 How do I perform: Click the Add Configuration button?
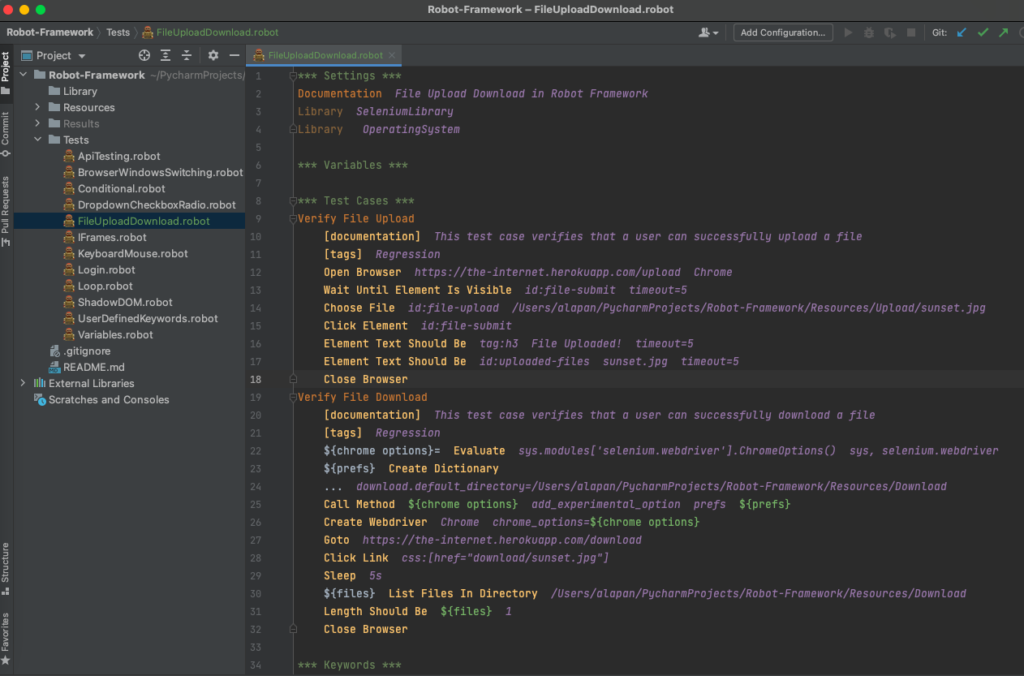pos(782,31)
